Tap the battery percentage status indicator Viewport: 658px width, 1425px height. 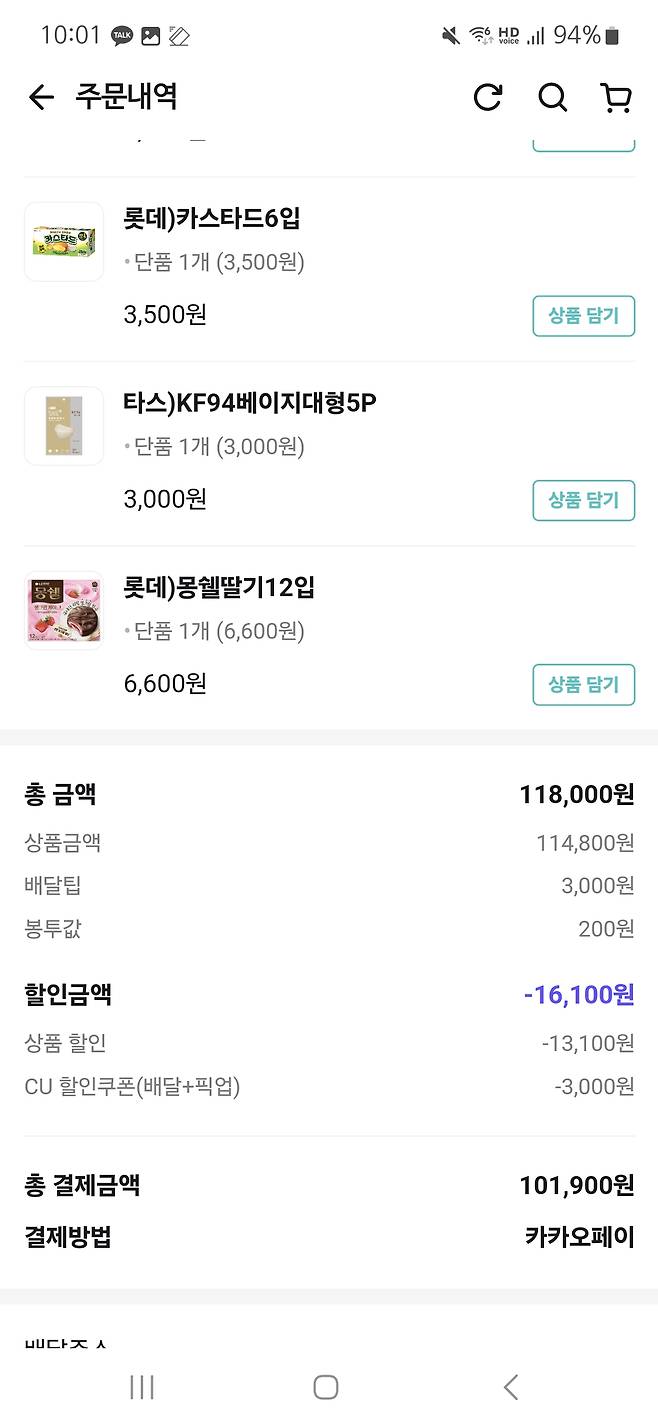coord(577,36)
